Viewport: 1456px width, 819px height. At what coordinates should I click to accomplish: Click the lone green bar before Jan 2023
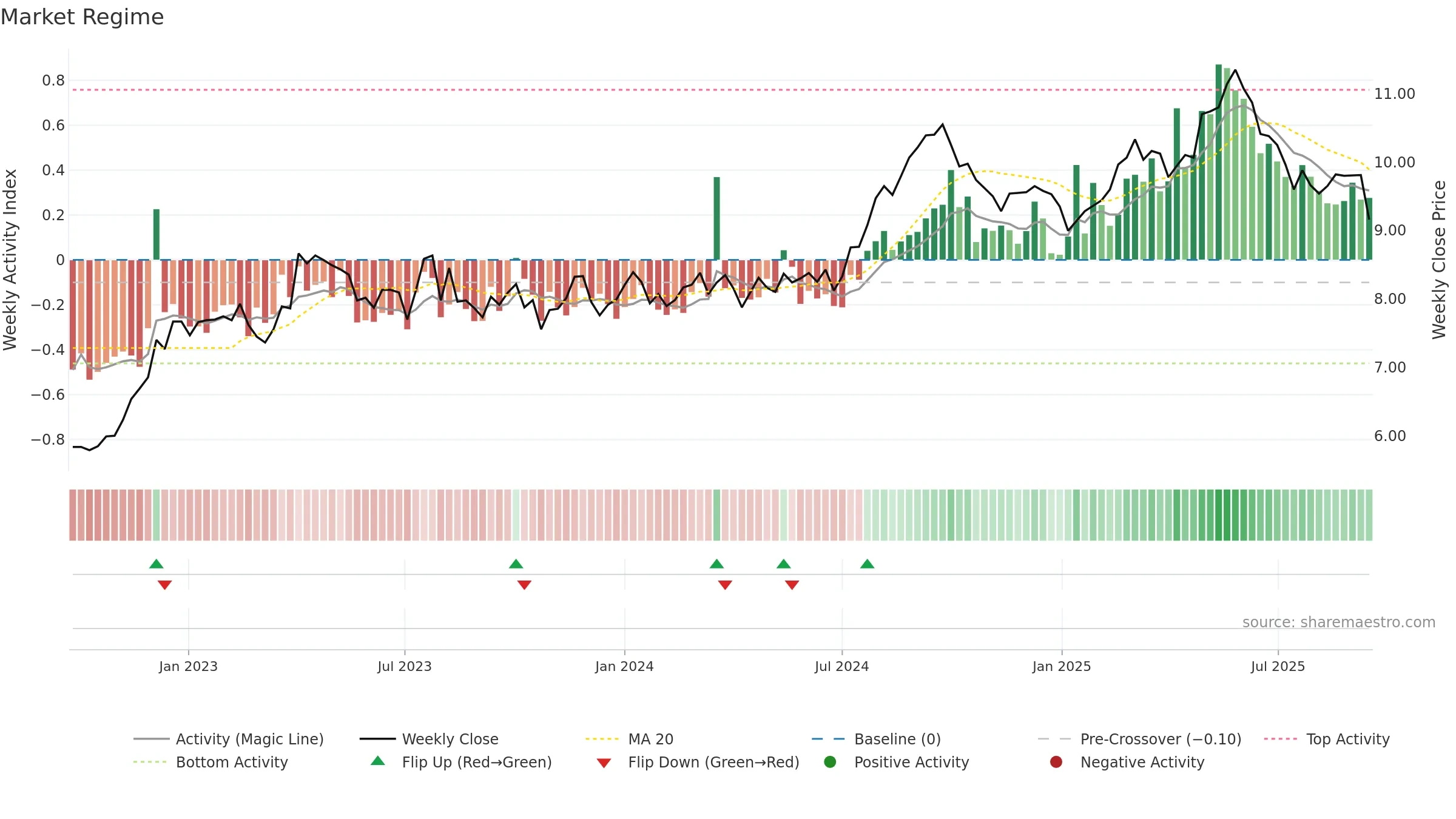(157, 234)
